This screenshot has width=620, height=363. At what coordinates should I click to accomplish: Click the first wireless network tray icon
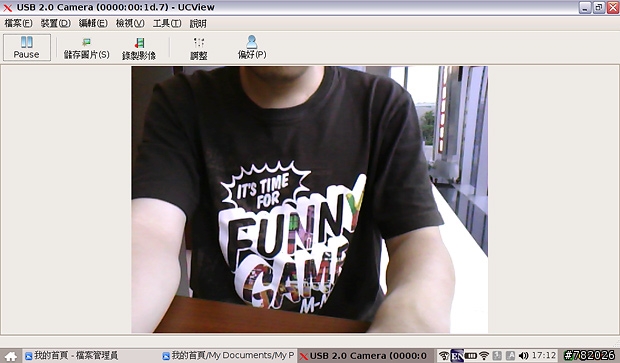pyautogui.click(x=444, y=355)
